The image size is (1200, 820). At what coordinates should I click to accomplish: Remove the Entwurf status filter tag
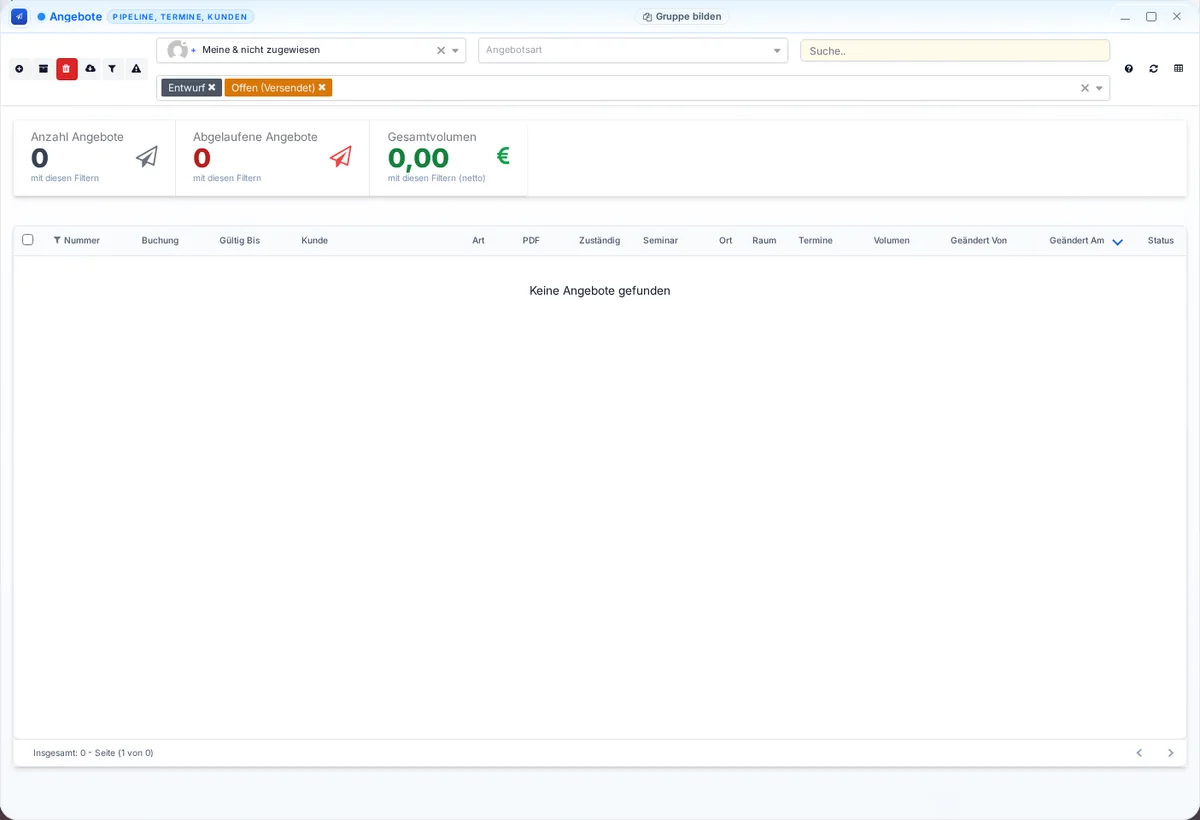[212, 88]
